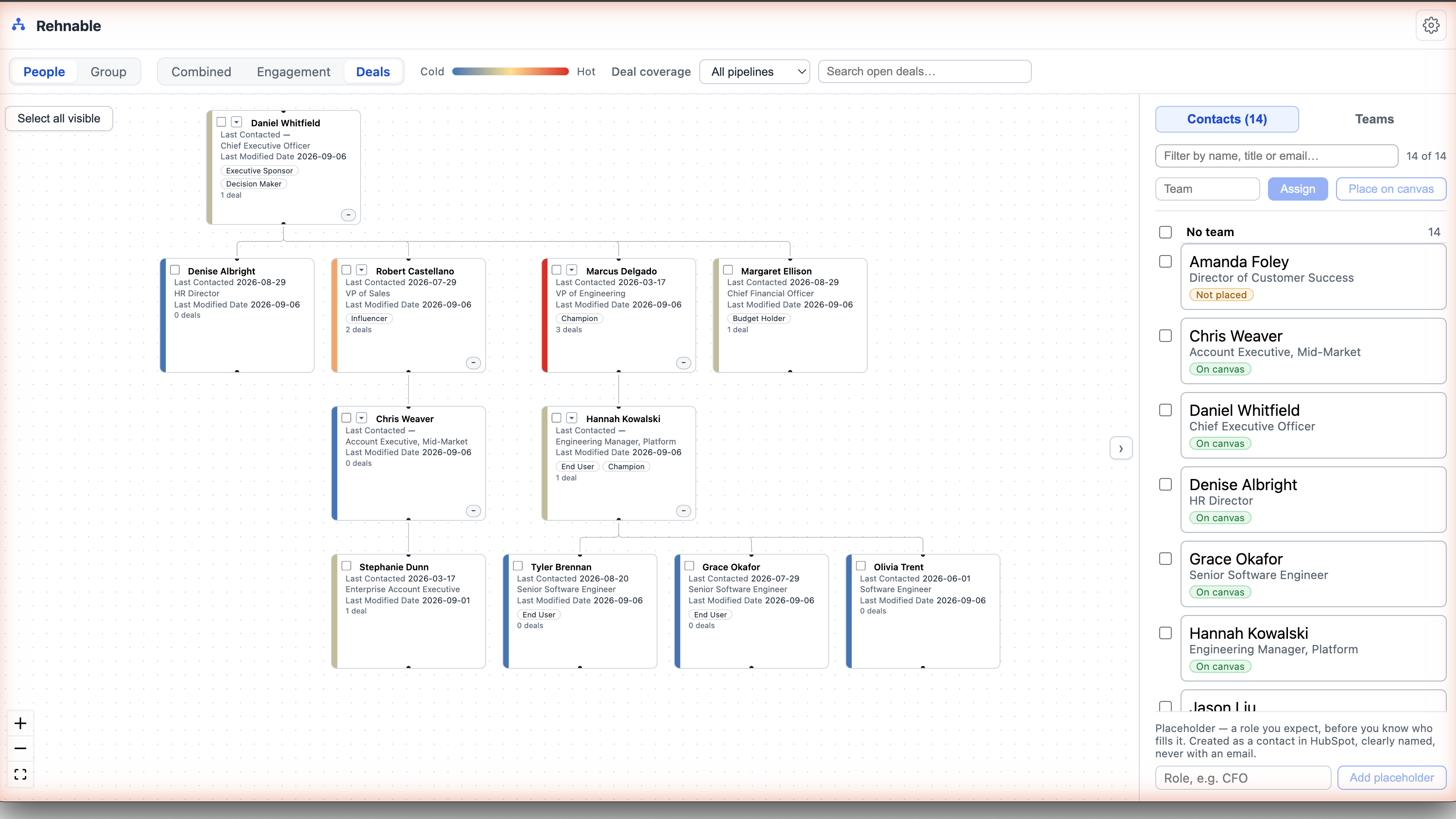Check Stephanie Dunn's card checkbox
Screen dimensions: 1456x819
point(346,566)
